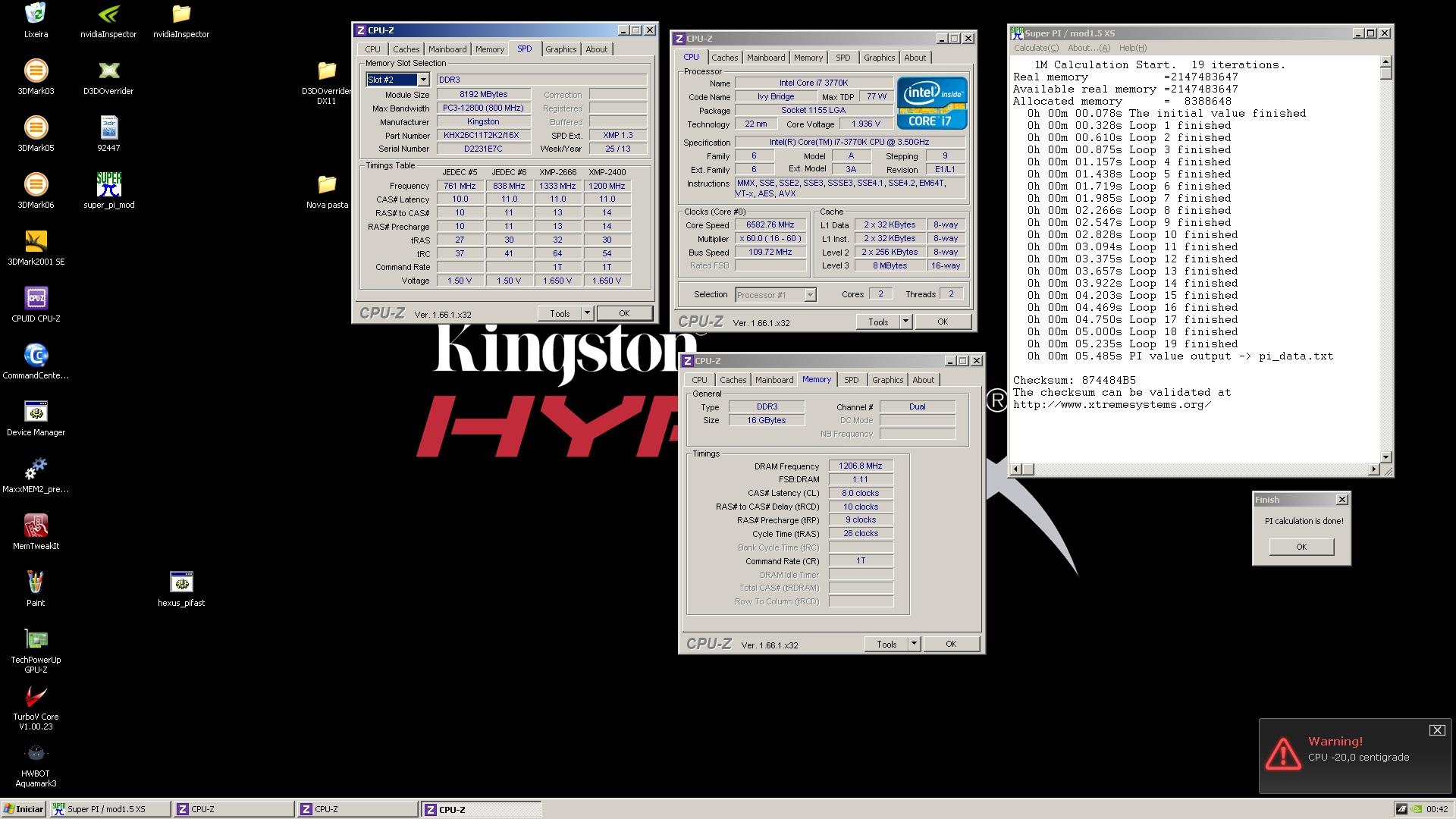1456x819 pixels.
Task: Switch to Graphics tab in Memory window
Action: pyautogui.click(x=887, y=380)
